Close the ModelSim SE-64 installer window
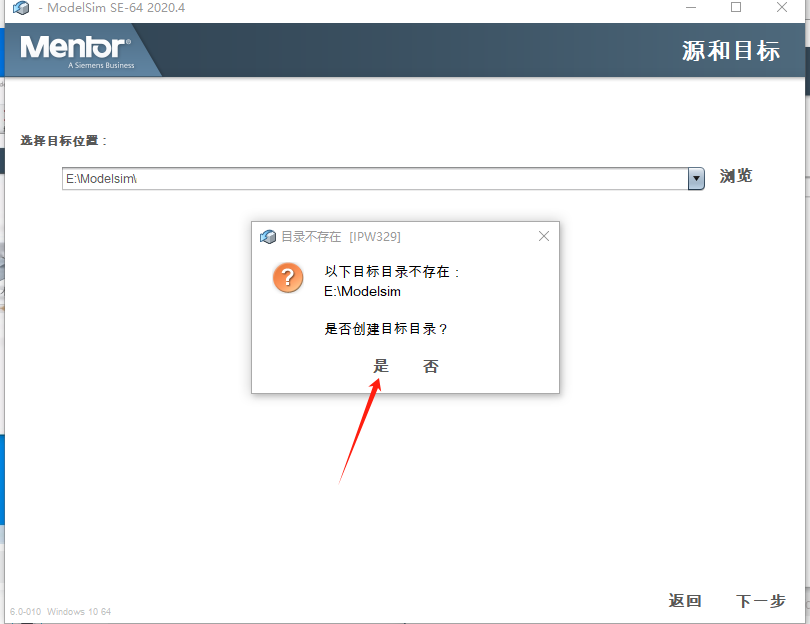 tap(782, 7)
